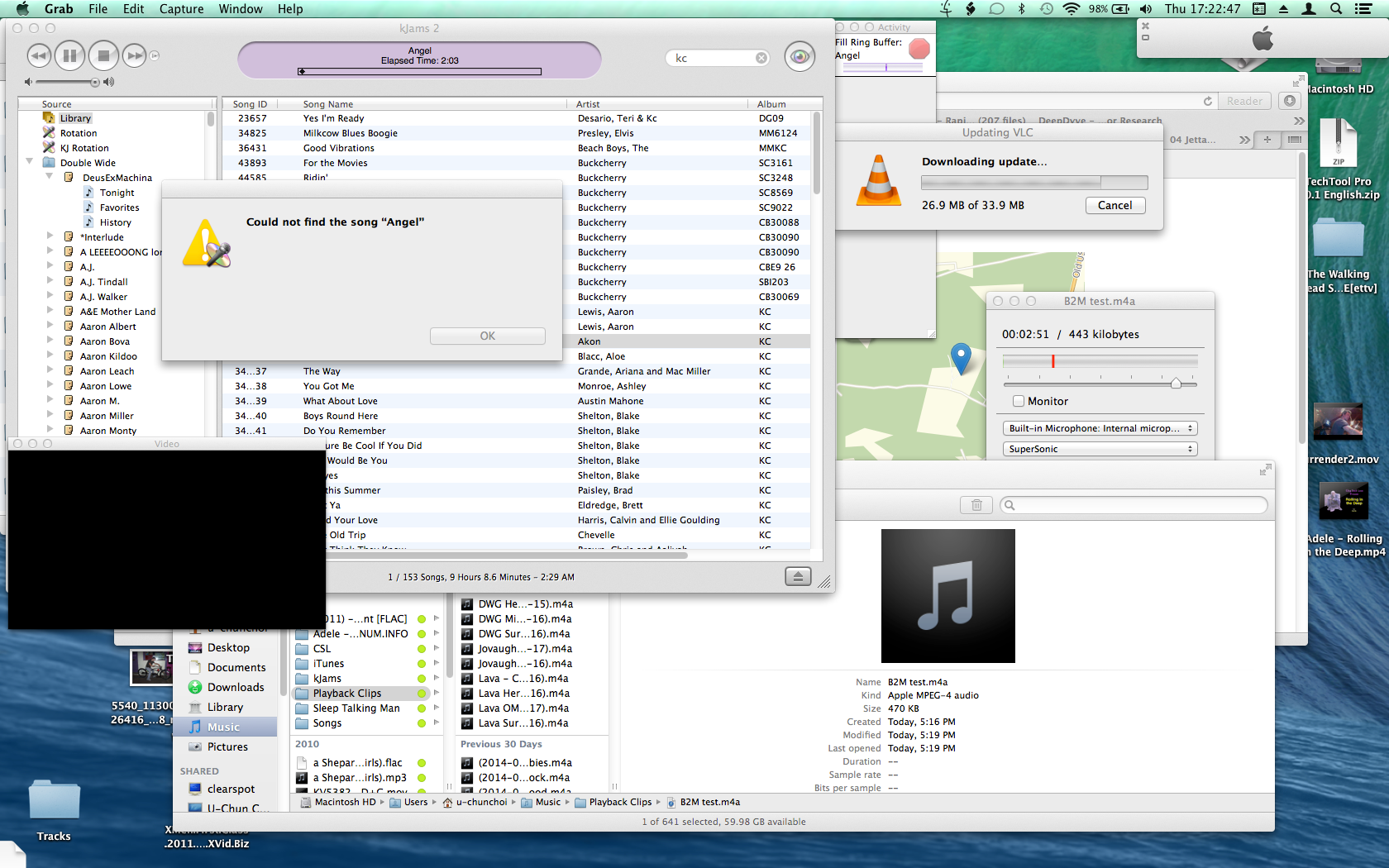Click the trash icon in Finder toolbar
The width and height of the screenshot is (1389, 868).
(x=976, y=505)
